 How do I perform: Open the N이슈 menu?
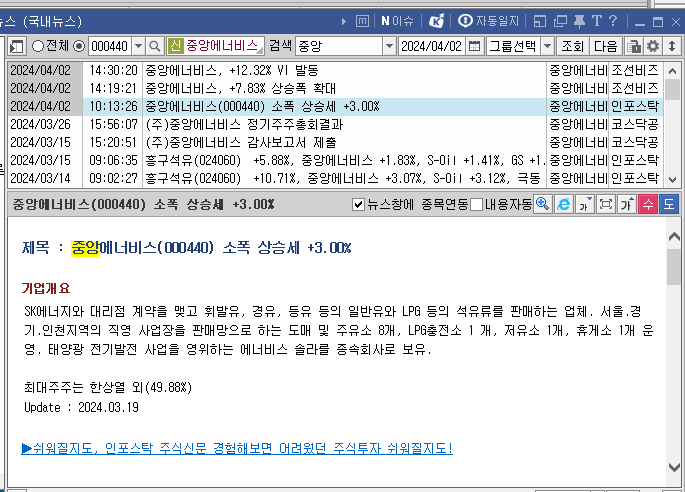(x=397, y=21)
